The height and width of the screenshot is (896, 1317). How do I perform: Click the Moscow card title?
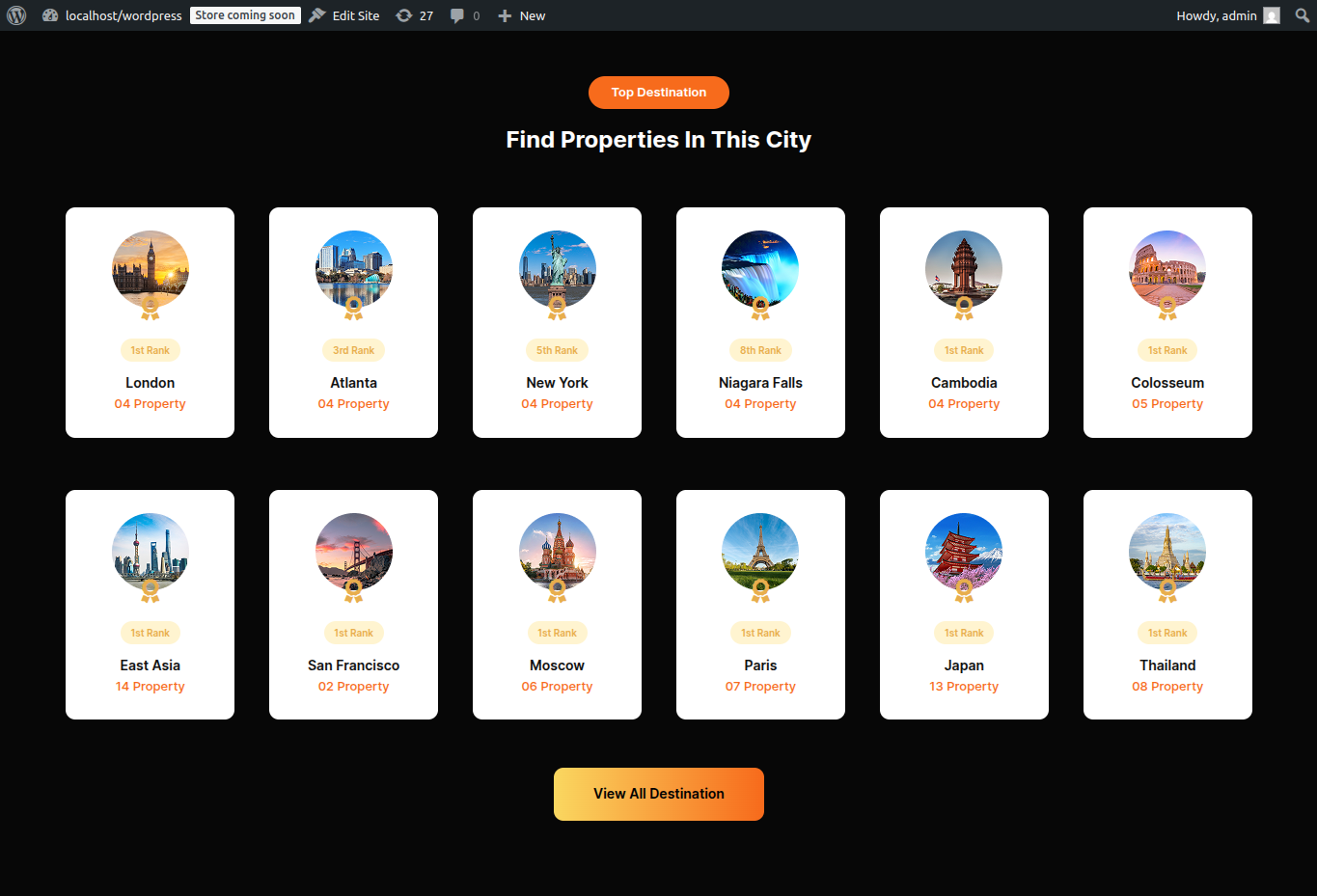pos(558,665)
